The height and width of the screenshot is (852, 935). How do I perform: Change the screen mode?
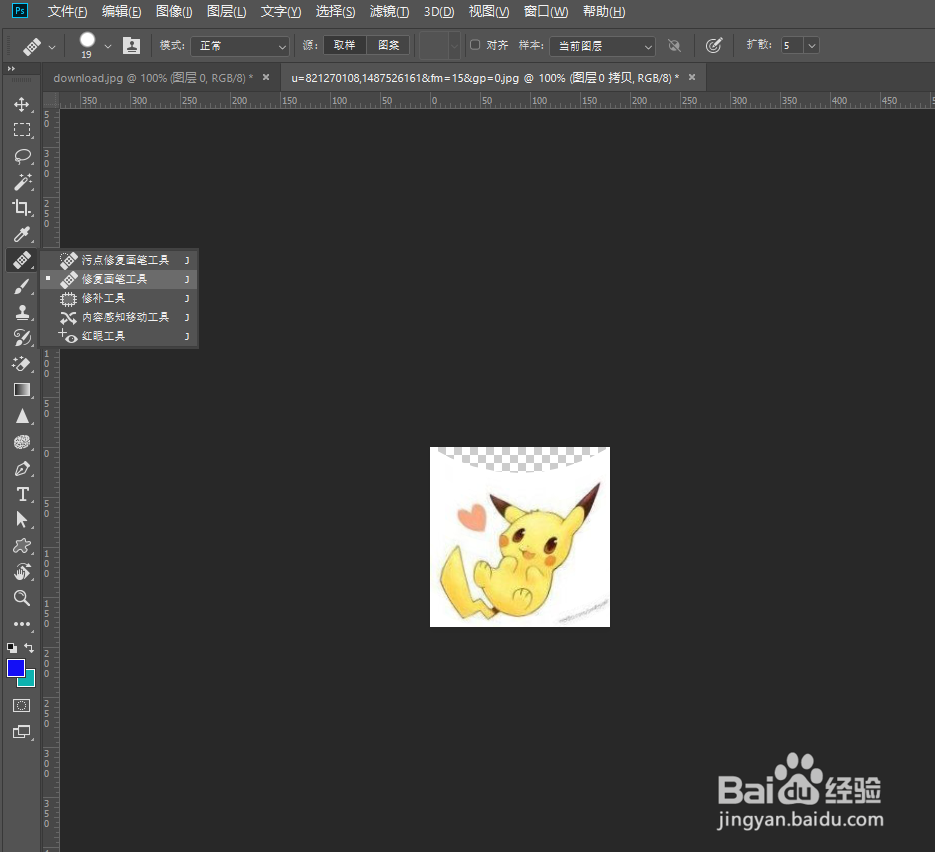coord(21,732)
